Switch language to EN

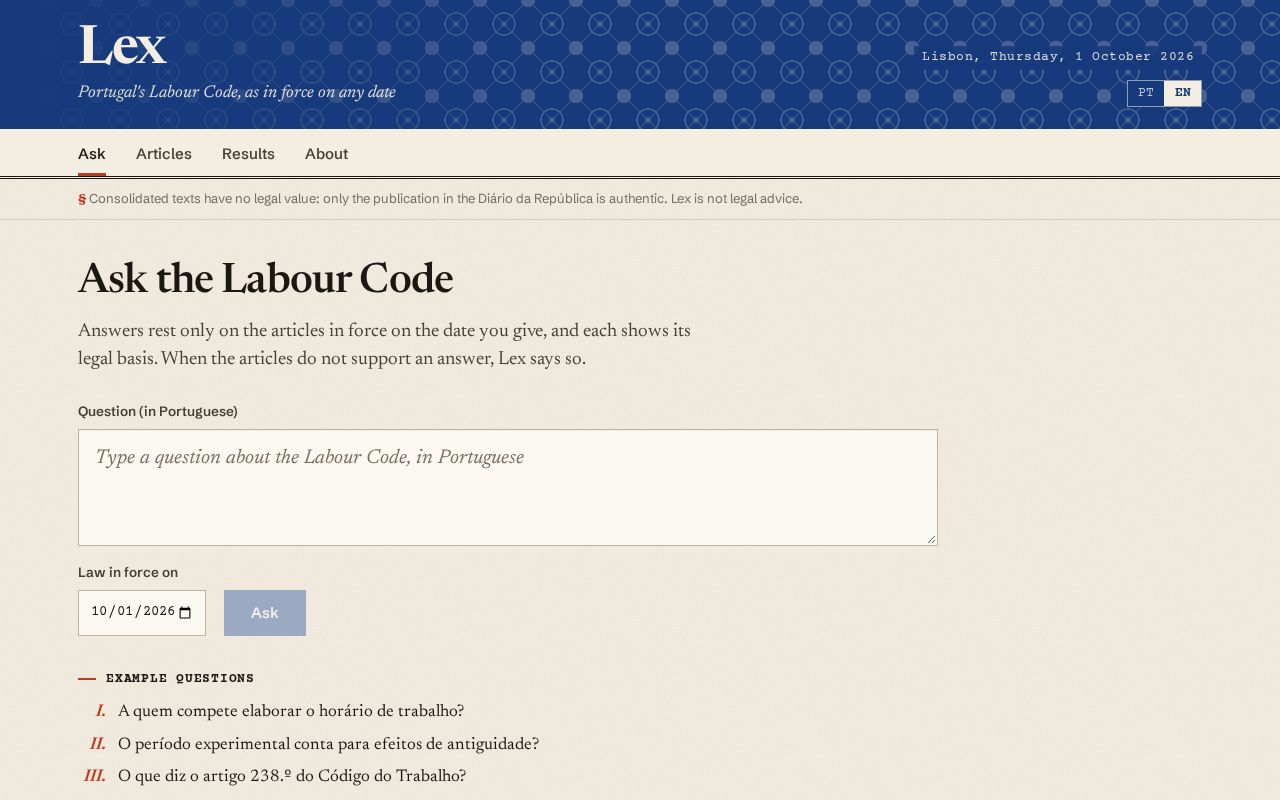click(1183, 93)
